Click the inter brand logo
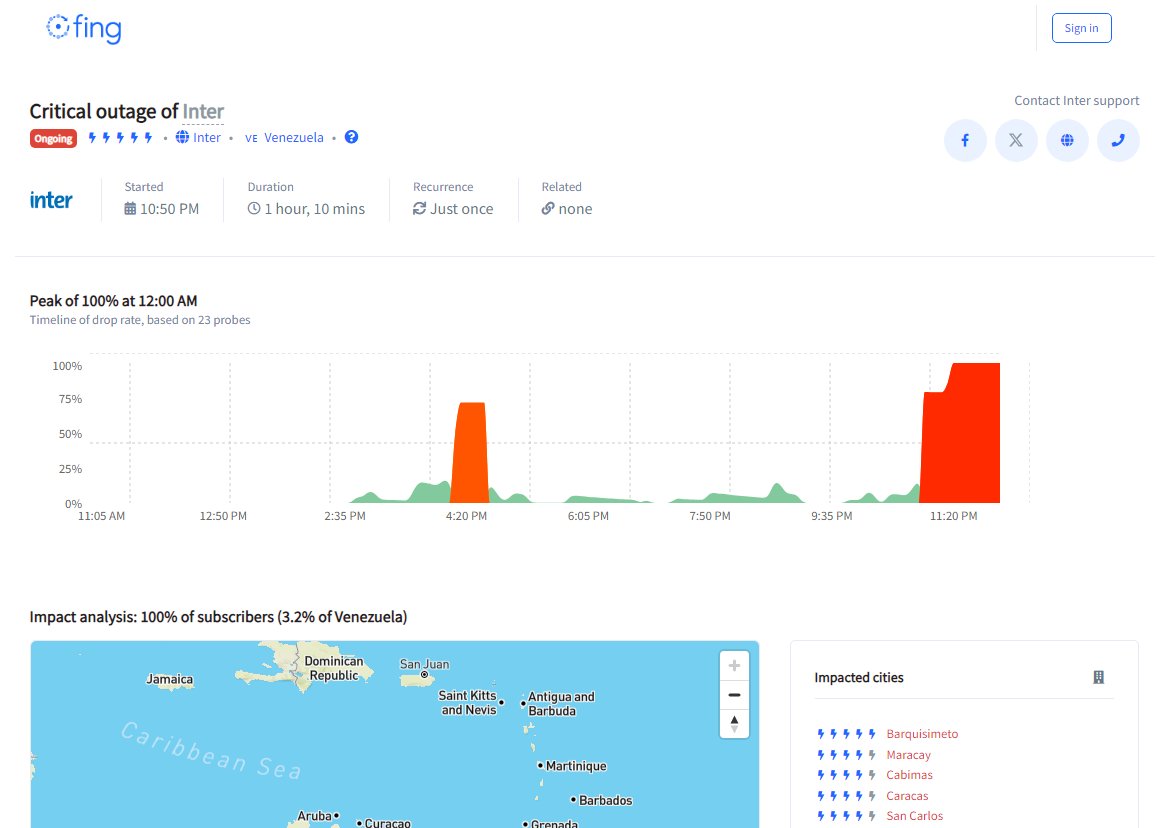1160x828 pixels. tap(51, 200)
